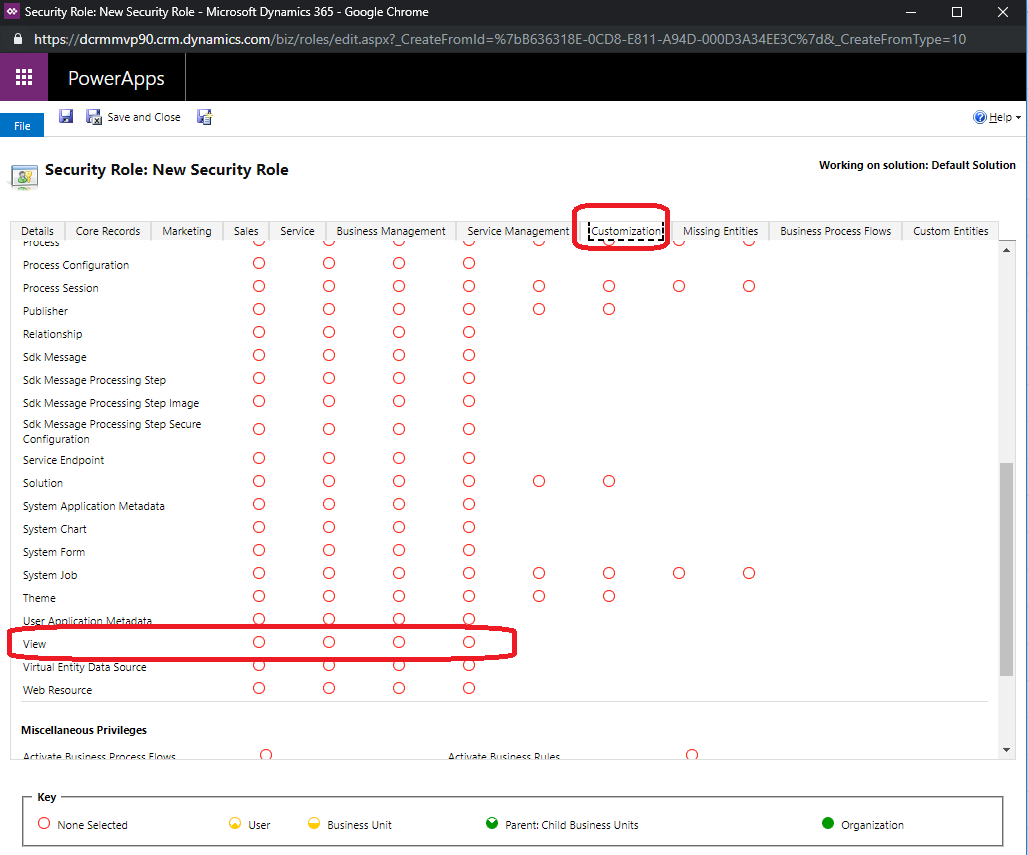Switch to the Core Records tab
The height and width of the screenshot is (855, 1028).
click(x=108, y=231)
